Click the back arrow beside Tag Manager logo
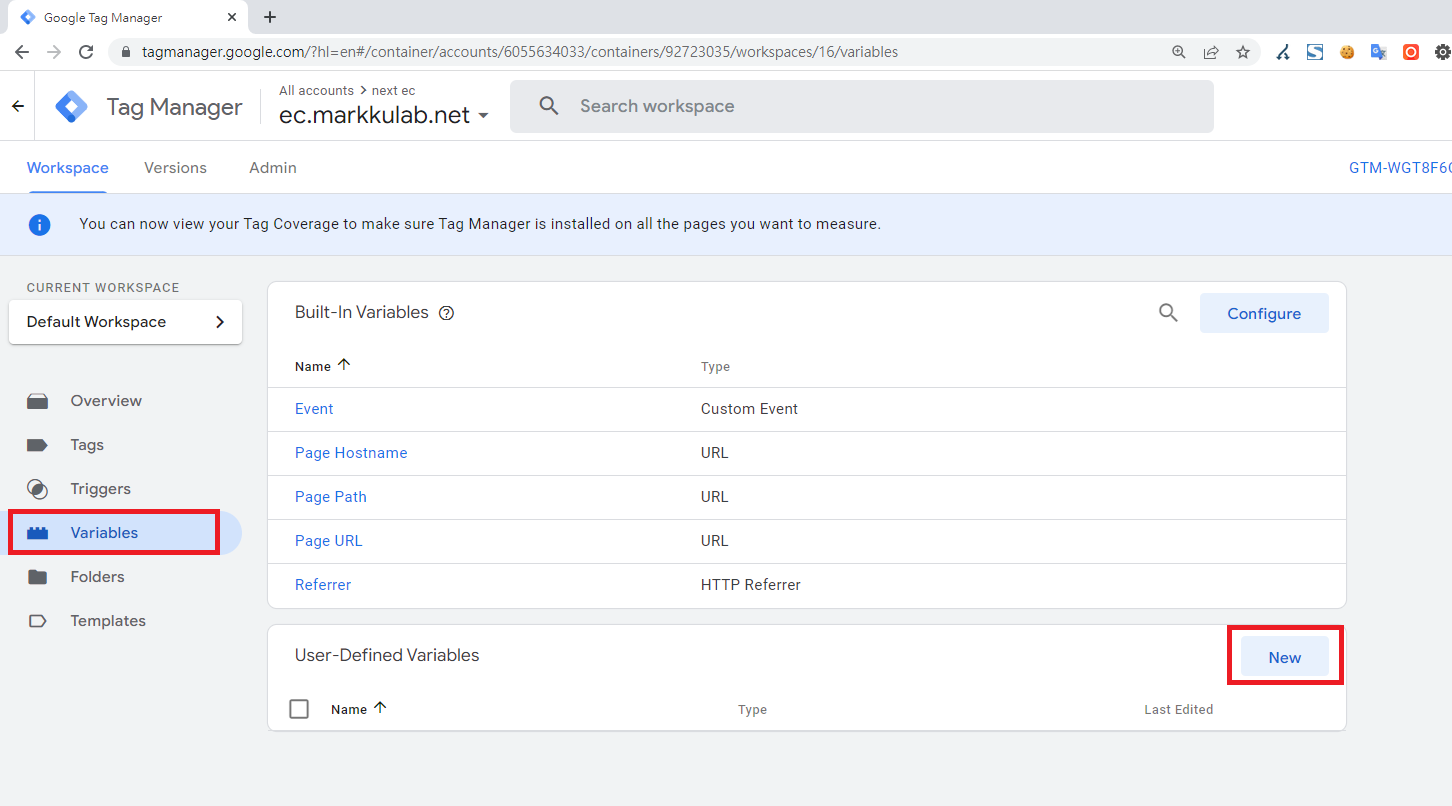 (x=18, y=106)
